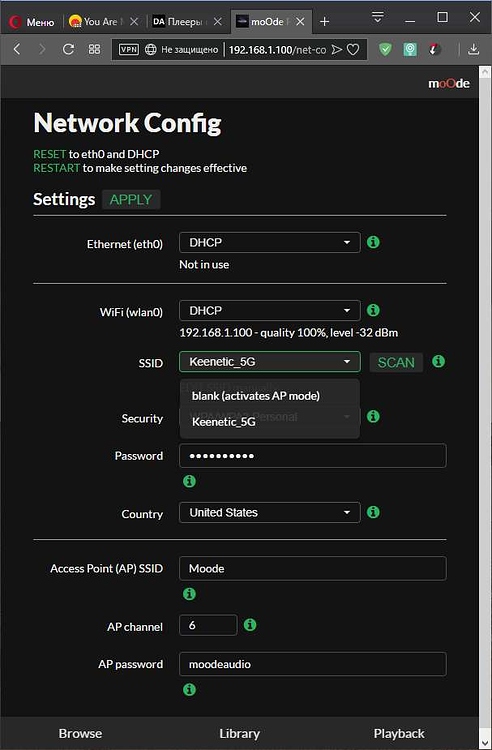Screen dimensions: 492x750
Task: Send page to My Flow
Action: click(337, 49)
